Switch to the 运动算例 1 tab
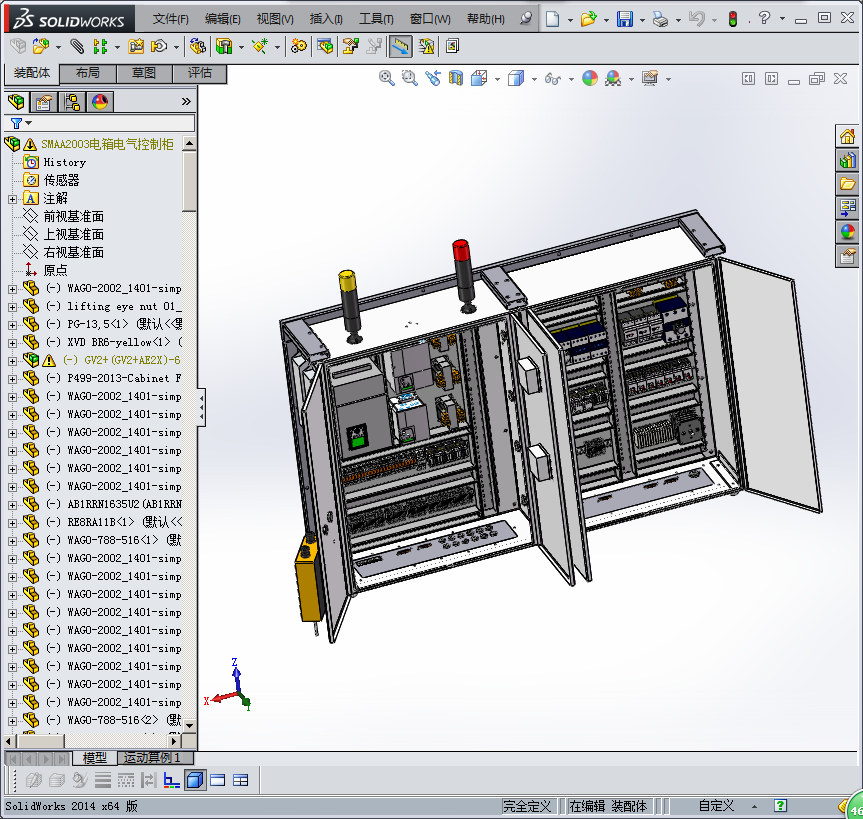Viewport: 863px width, 819px height. tap(151, 758)
